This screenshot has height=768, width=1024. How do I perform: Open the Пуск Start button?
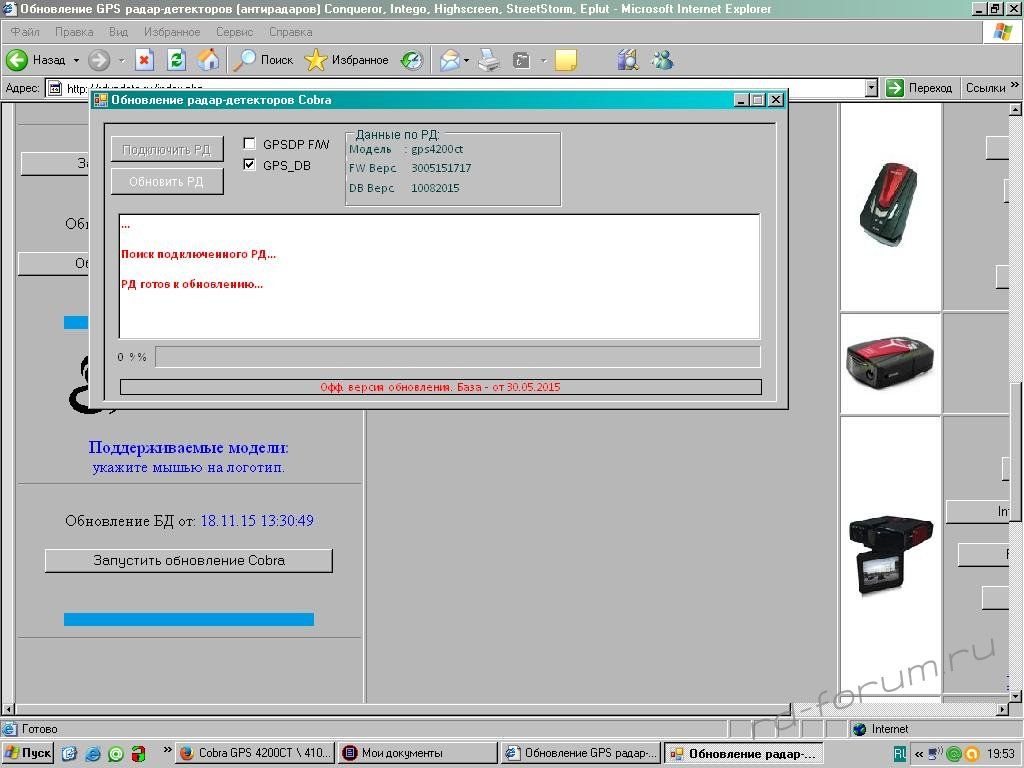[x=28, y=753]
